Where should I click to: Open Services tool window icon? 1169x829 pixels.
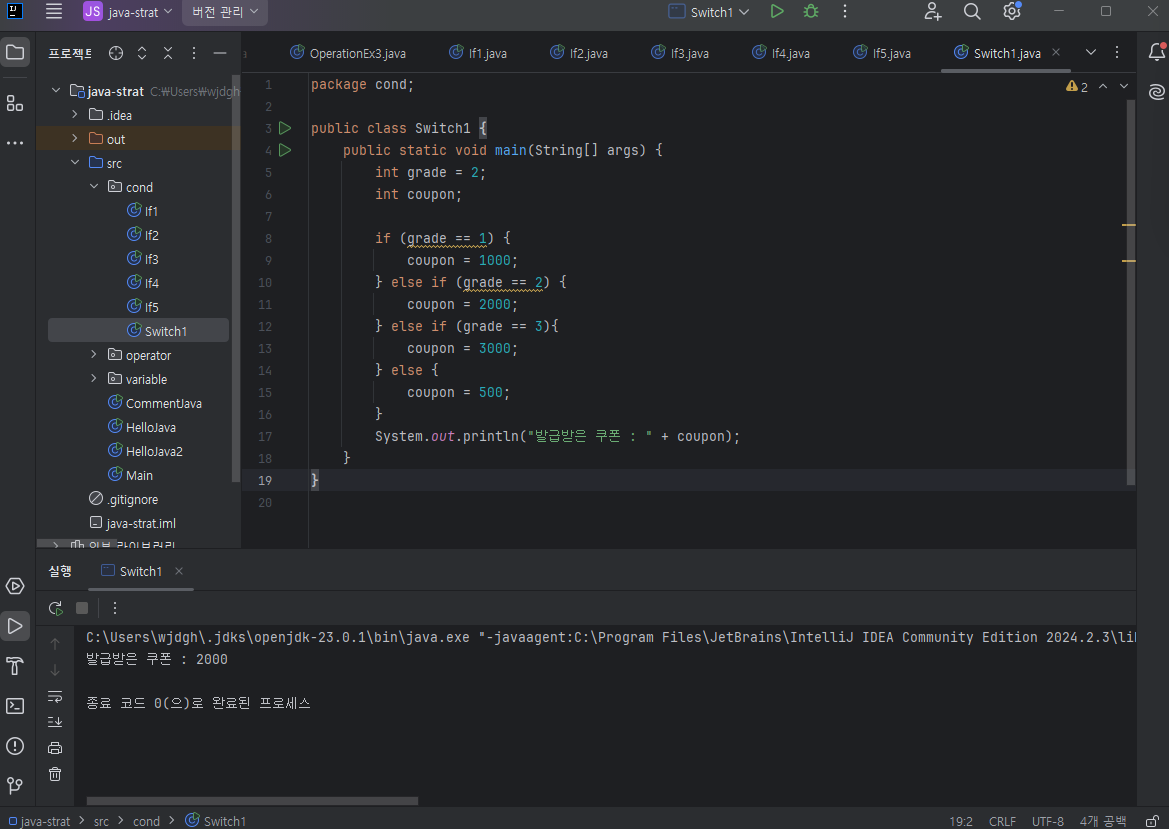point(15,586)
